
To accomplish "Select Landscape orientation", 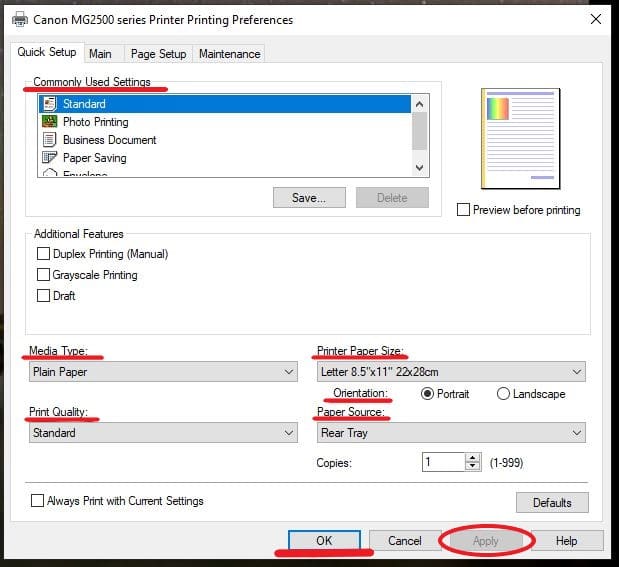I will pos(503,394).
